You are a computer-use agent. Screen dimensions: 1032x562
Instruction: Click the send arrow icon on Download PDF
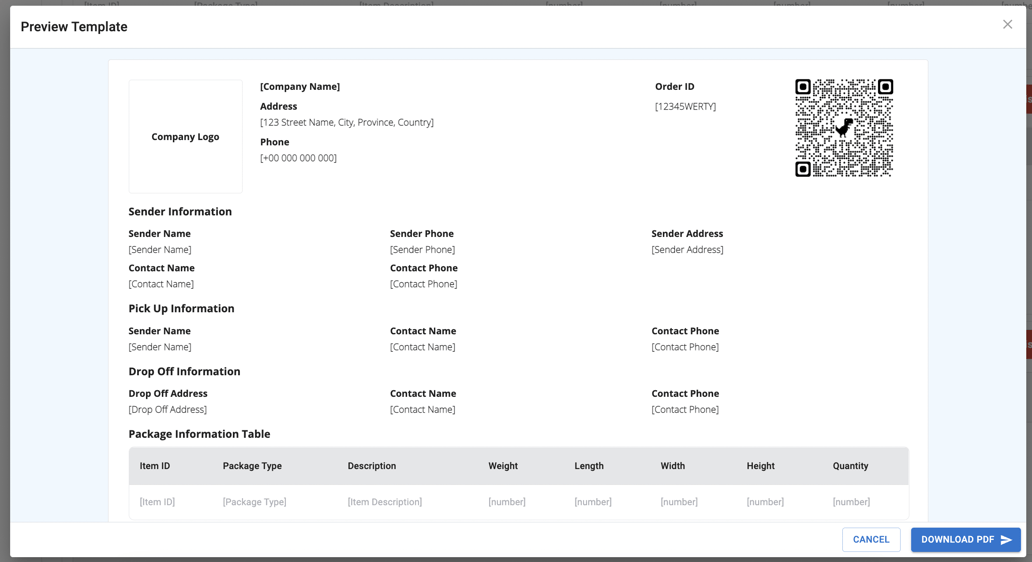click(1006, 540)
